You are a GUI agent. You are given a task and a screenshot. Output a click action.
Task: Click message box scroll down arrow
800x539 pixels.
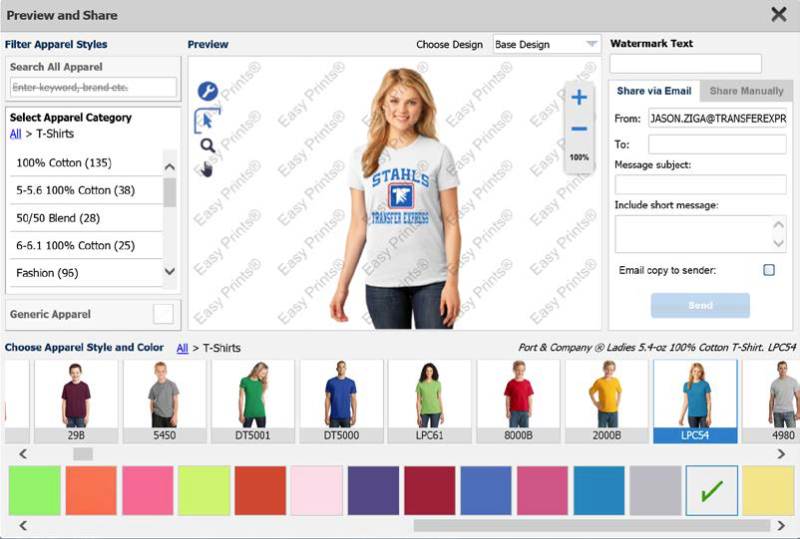779,243
